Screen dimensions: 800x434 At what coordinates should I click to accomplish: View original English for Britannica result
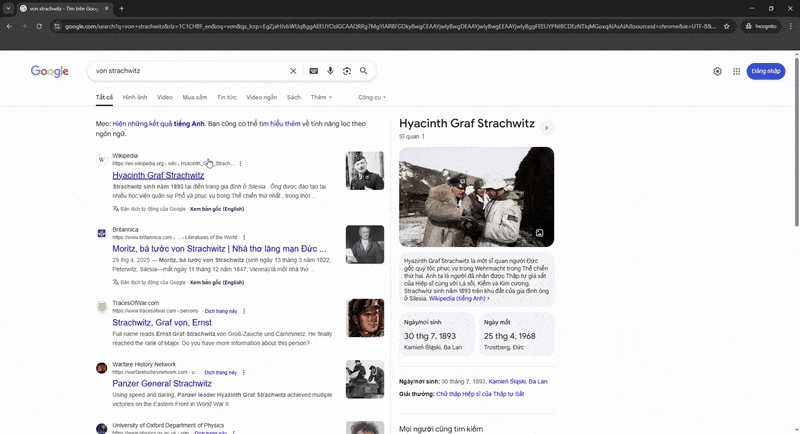click(x=217, y=282)
